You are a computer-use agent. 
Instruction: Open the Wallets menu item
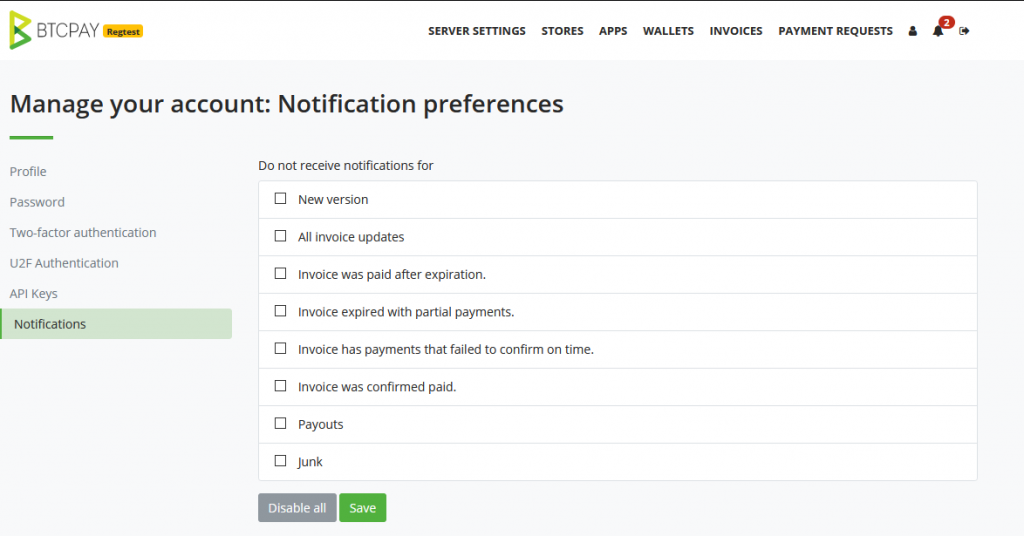coord(668,31)
